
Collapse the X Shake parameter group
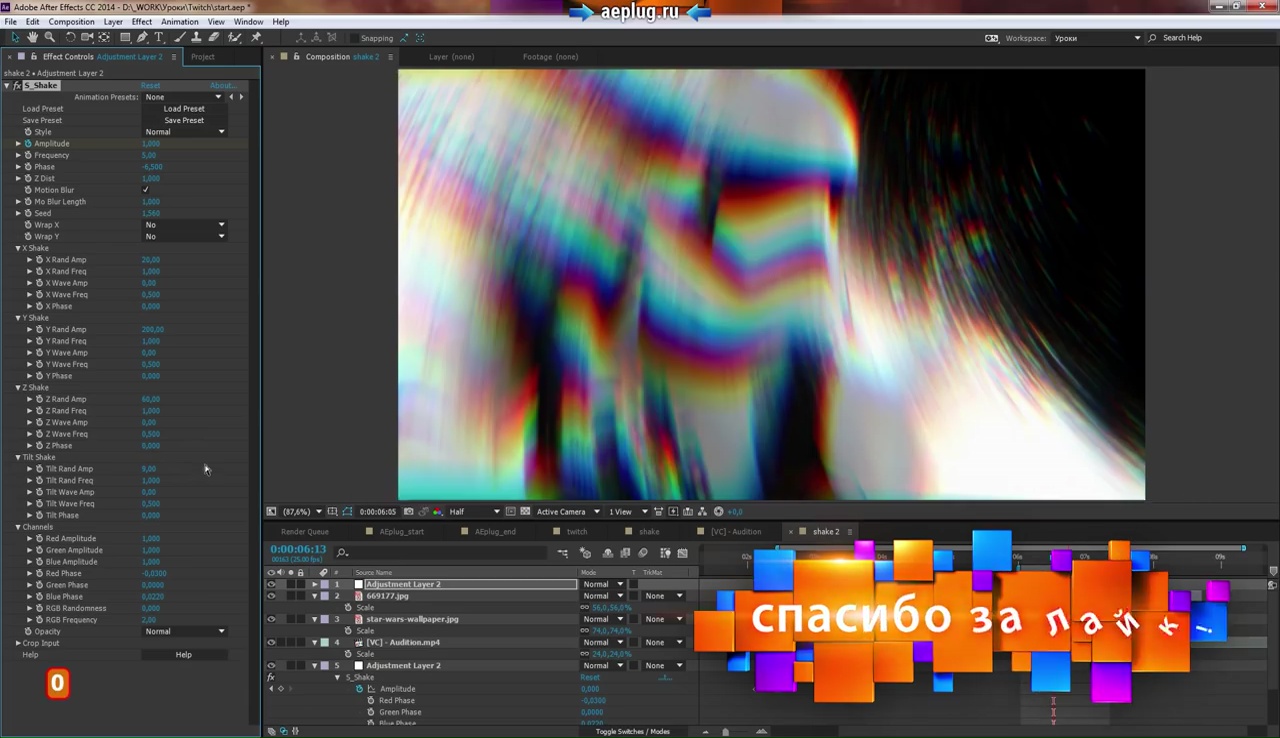(18, 248)
